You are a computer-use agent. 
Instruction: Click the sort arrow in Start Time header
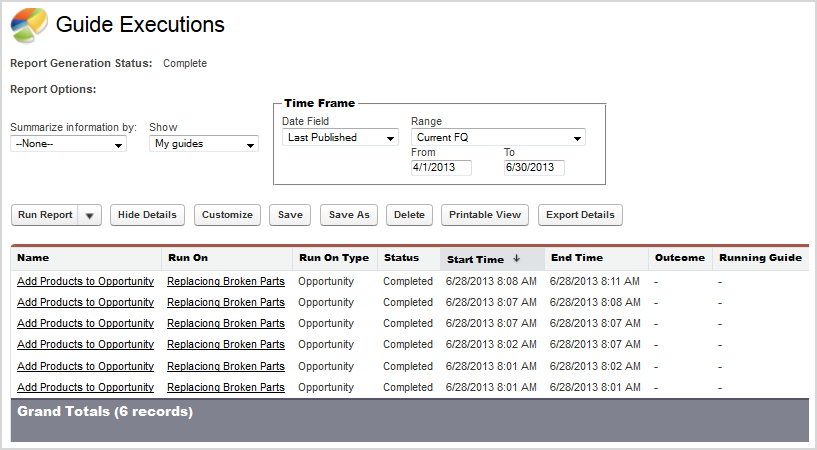(516, 258)
